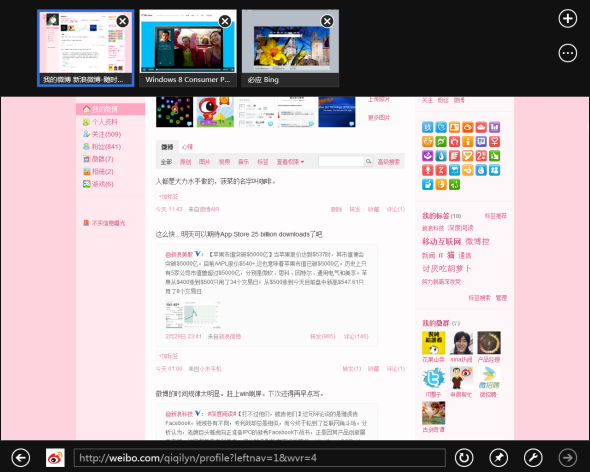Open 相册(2) albums in sidebar
Viewport: 590px width, 472px height.
point(102,171)
